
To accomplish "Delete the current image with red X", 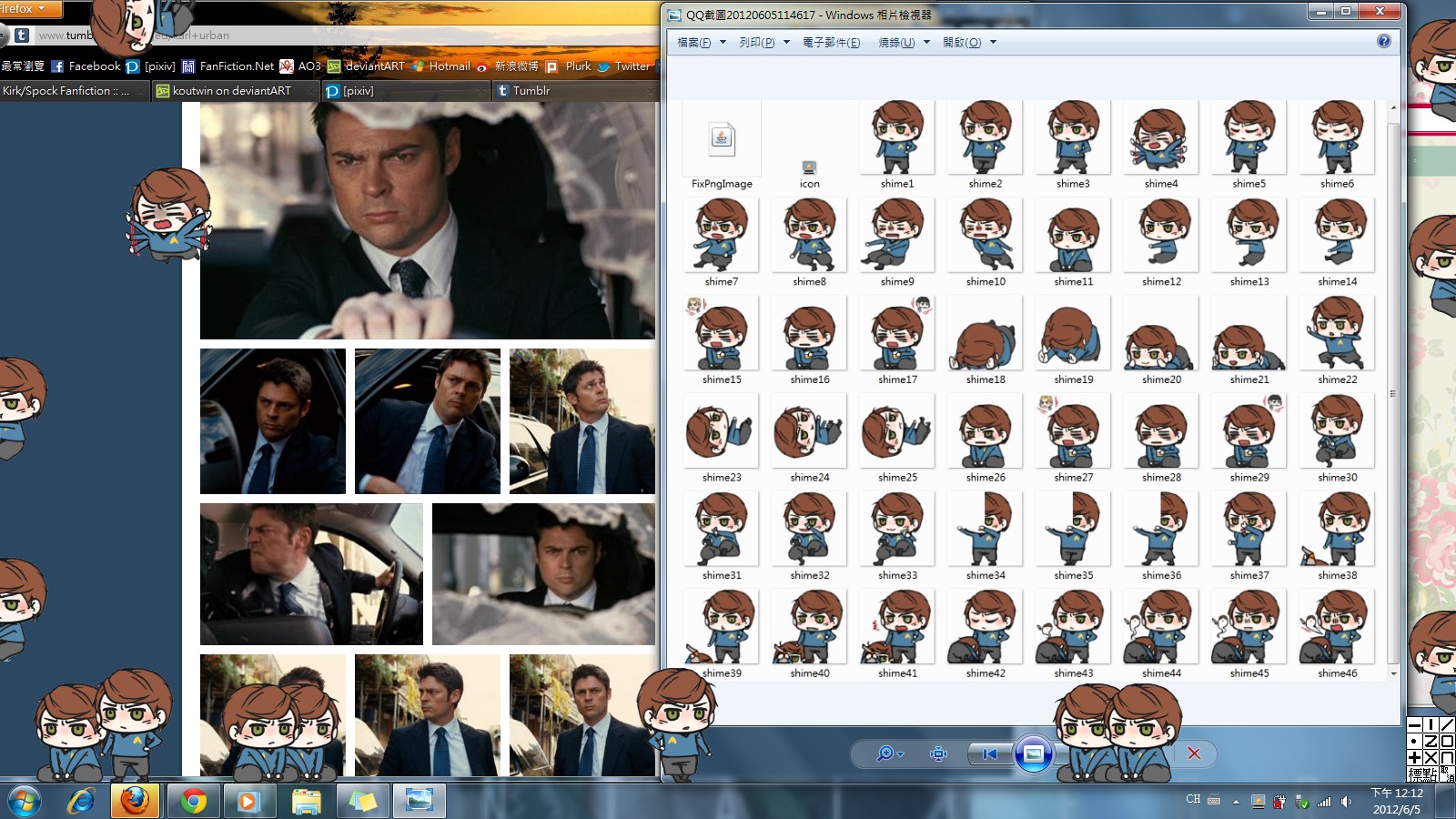I will point(1194,753).
